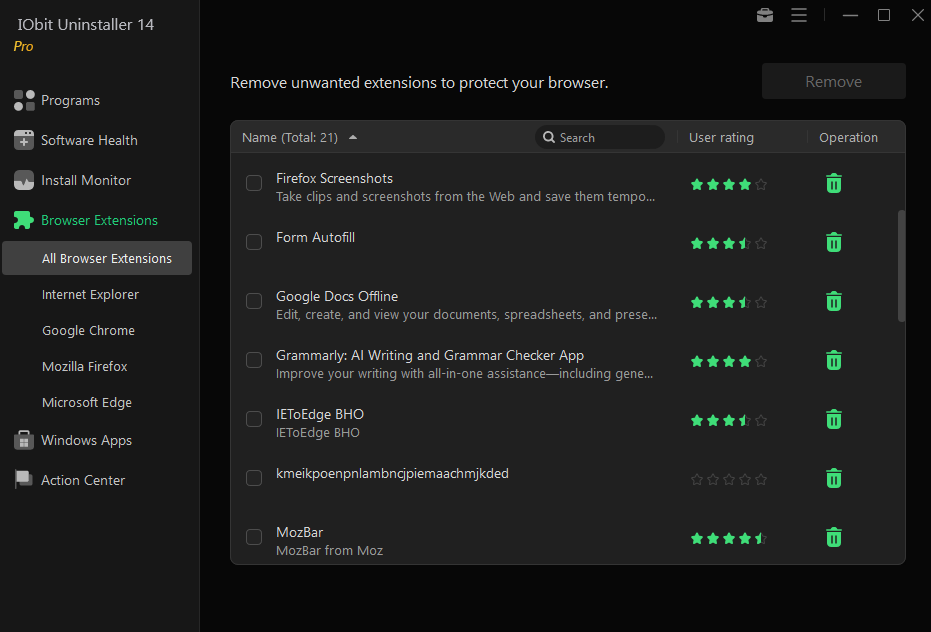Click the Install Monitor icon
The image size is (931, 632).
pyautogui.click(x=24, y=180)
